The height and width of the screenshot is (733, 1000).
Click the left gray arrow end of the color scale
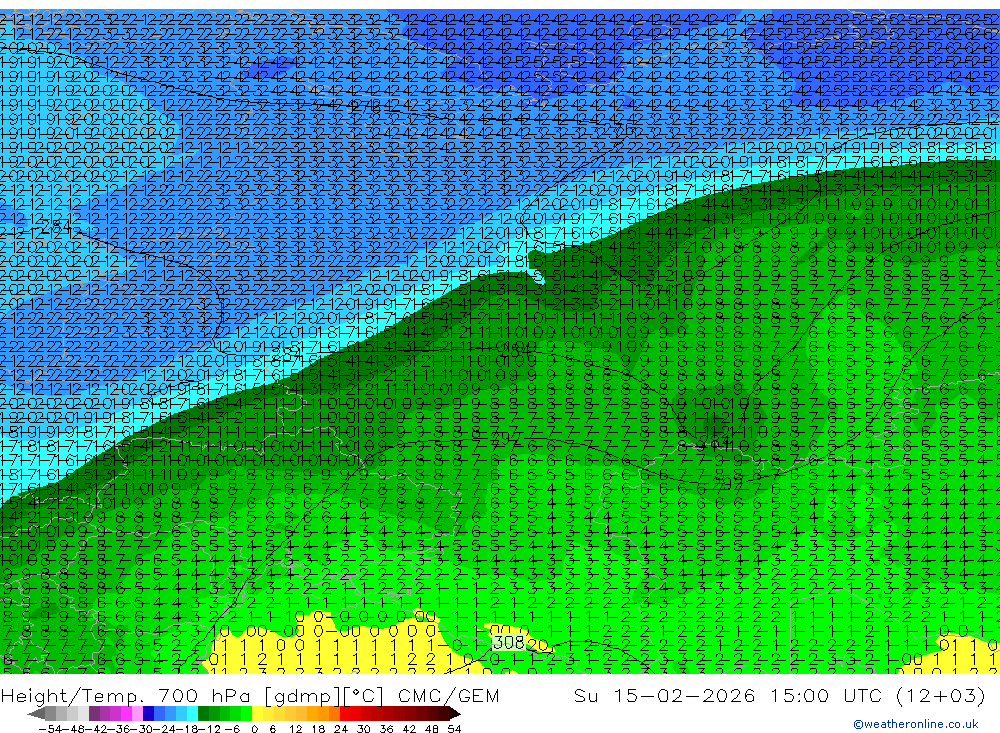click(x=36, y=714)
